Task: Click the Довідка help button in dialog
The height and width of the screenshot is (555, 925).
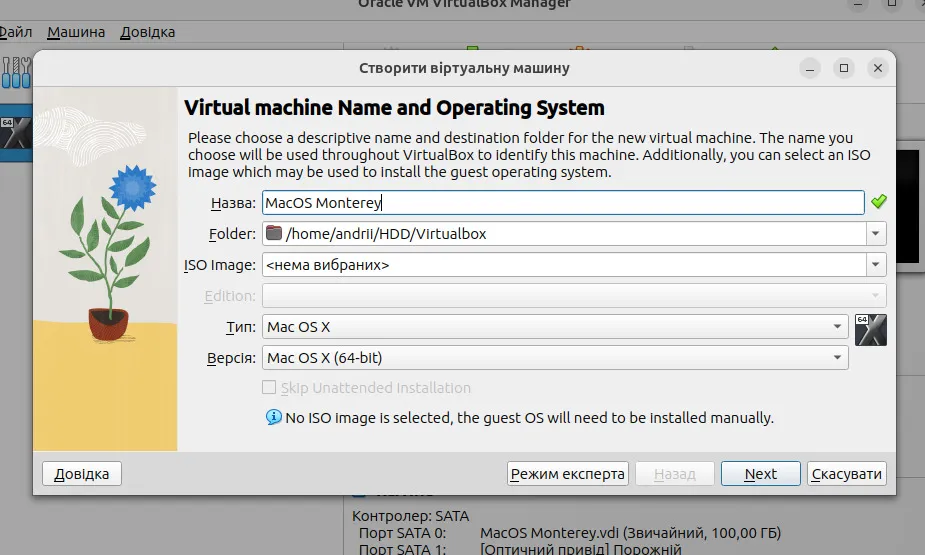Action: pos(81,474)
